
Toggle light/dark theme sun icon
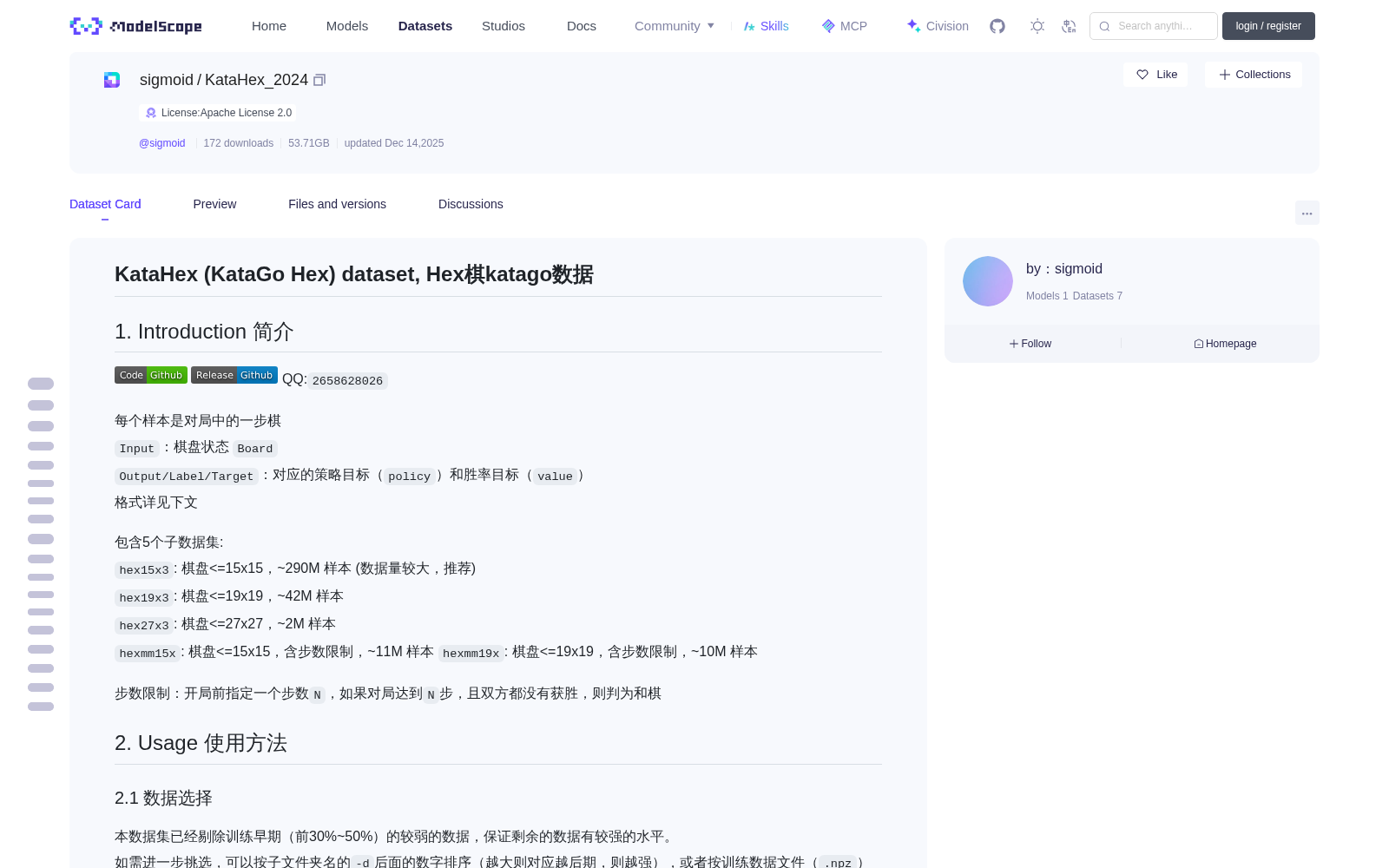1037,26
